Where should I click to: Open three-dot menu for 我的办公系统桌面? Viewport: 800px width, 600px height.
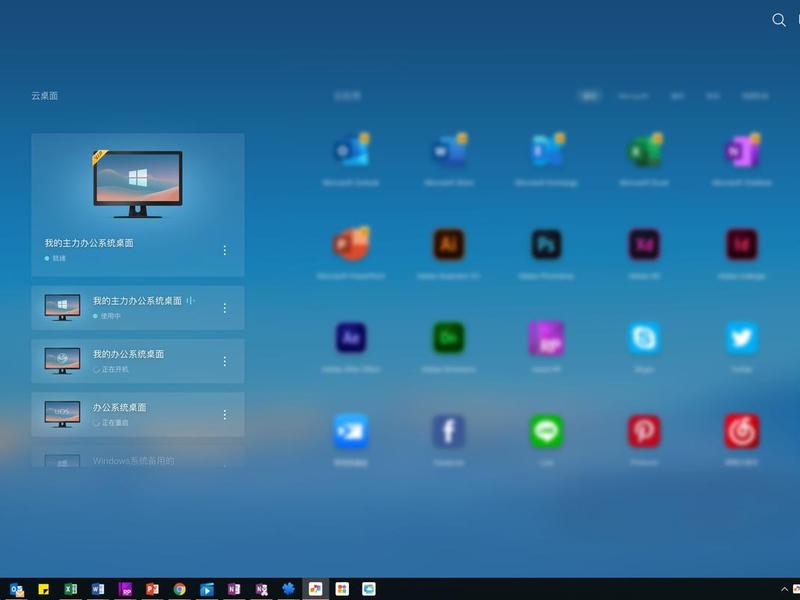click(x=224, y=361)
